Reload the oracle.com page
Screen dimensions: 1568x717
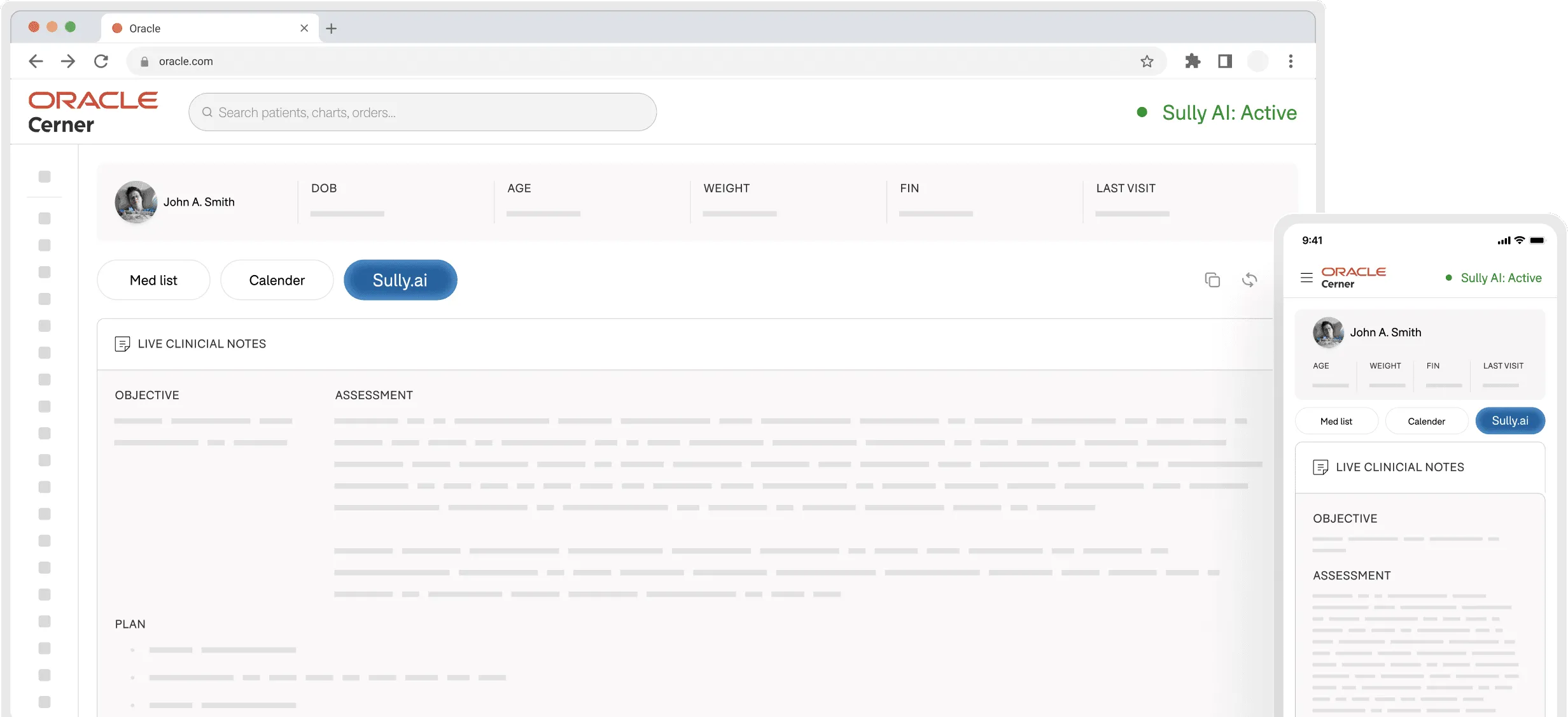pyautogui.click(x=101, y=61)
